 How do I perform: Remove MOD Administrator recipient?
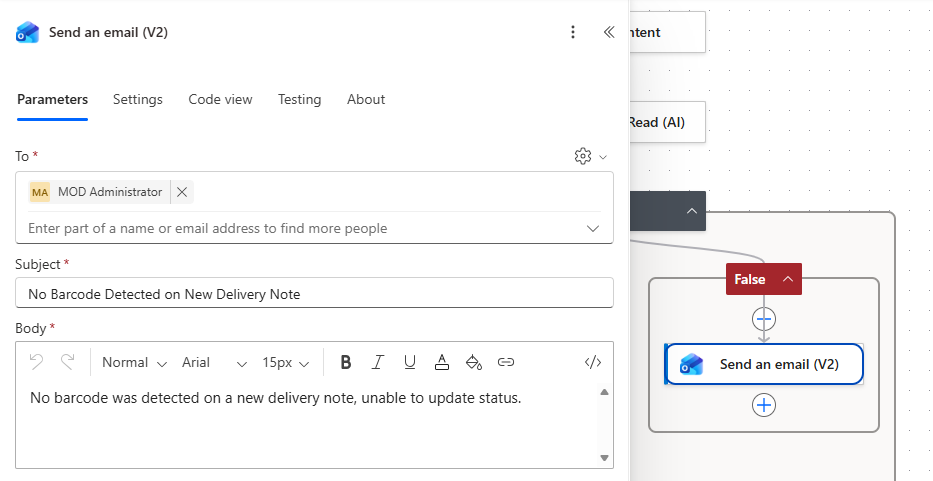(x=182, y=192)
